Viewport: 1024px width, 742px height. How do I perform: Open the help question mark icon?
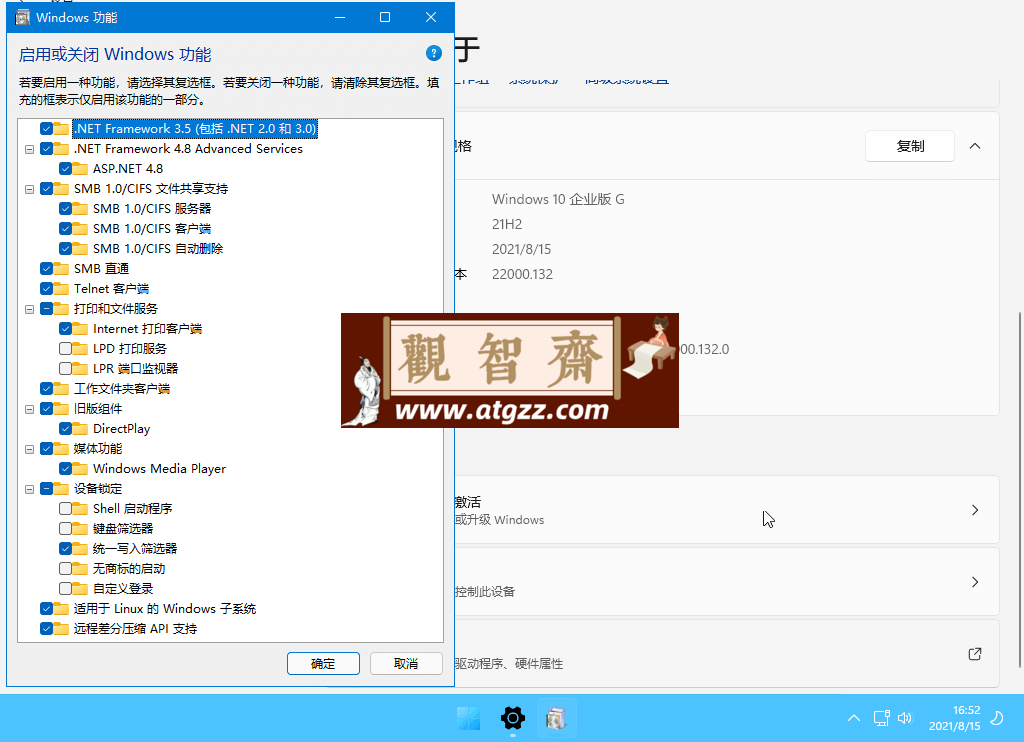(x=434, y=54)
